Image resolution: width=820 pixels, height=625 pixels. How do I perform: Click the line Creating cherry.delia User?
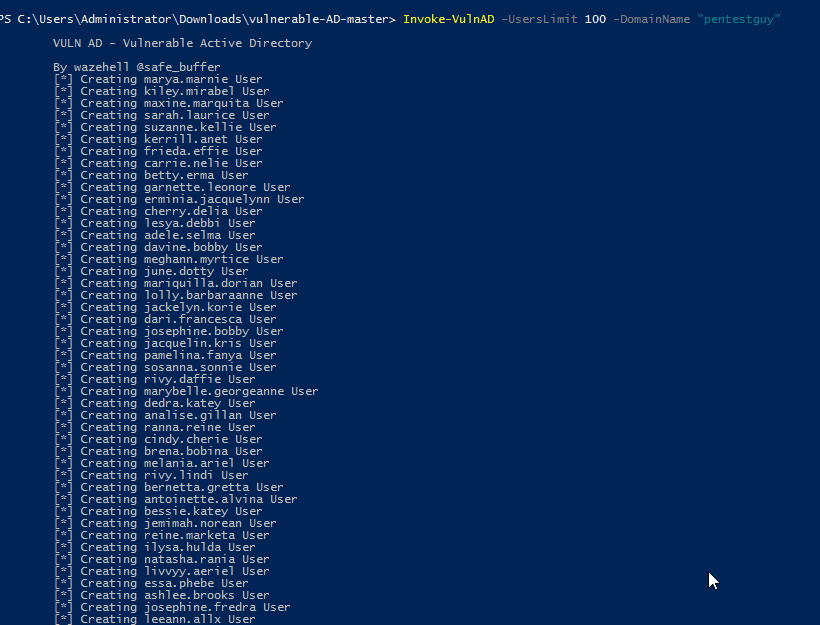158,211
